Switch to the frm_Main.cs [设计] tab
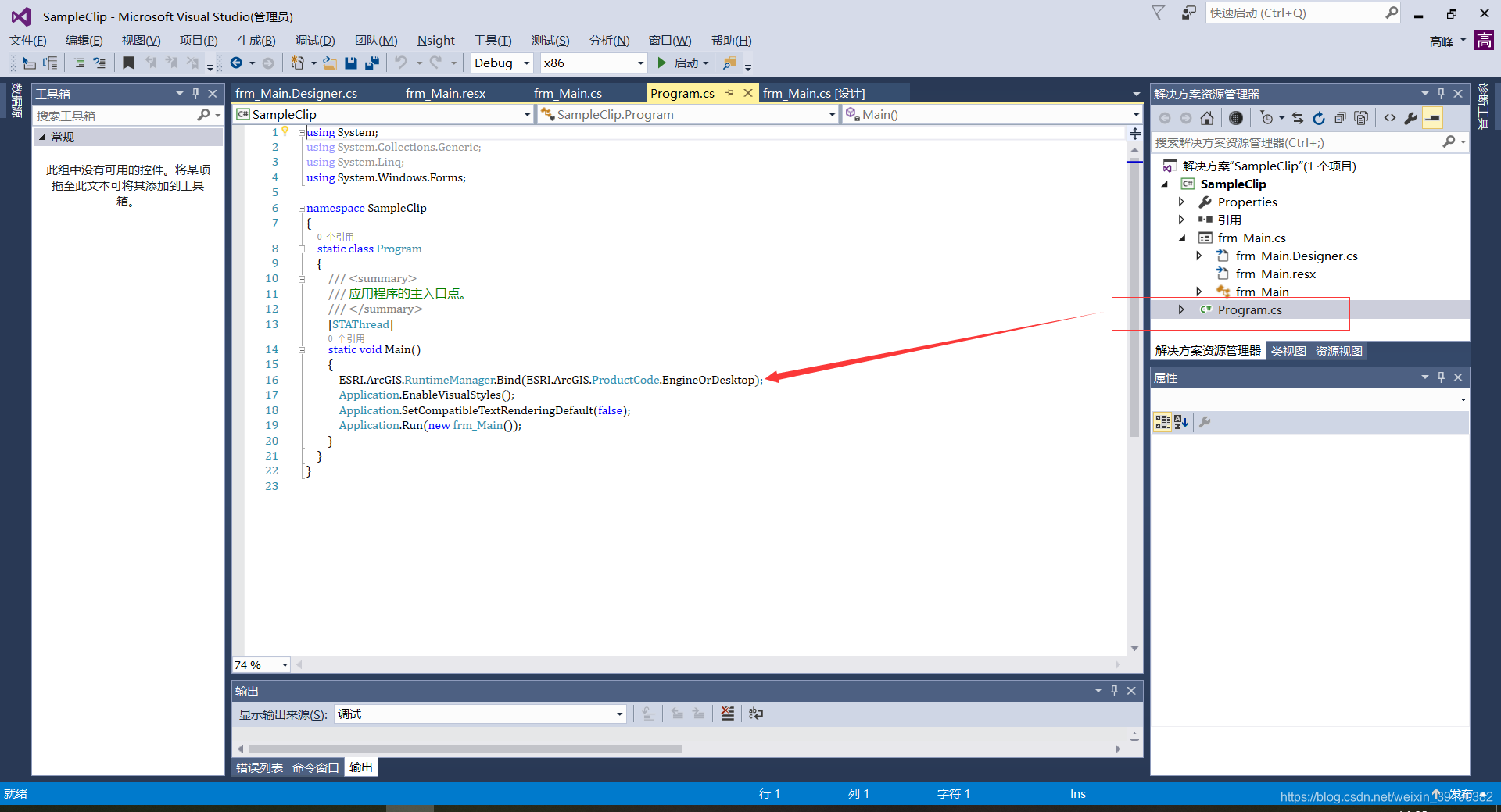This screenshot has height=812, width=1501. click(814, 93)
